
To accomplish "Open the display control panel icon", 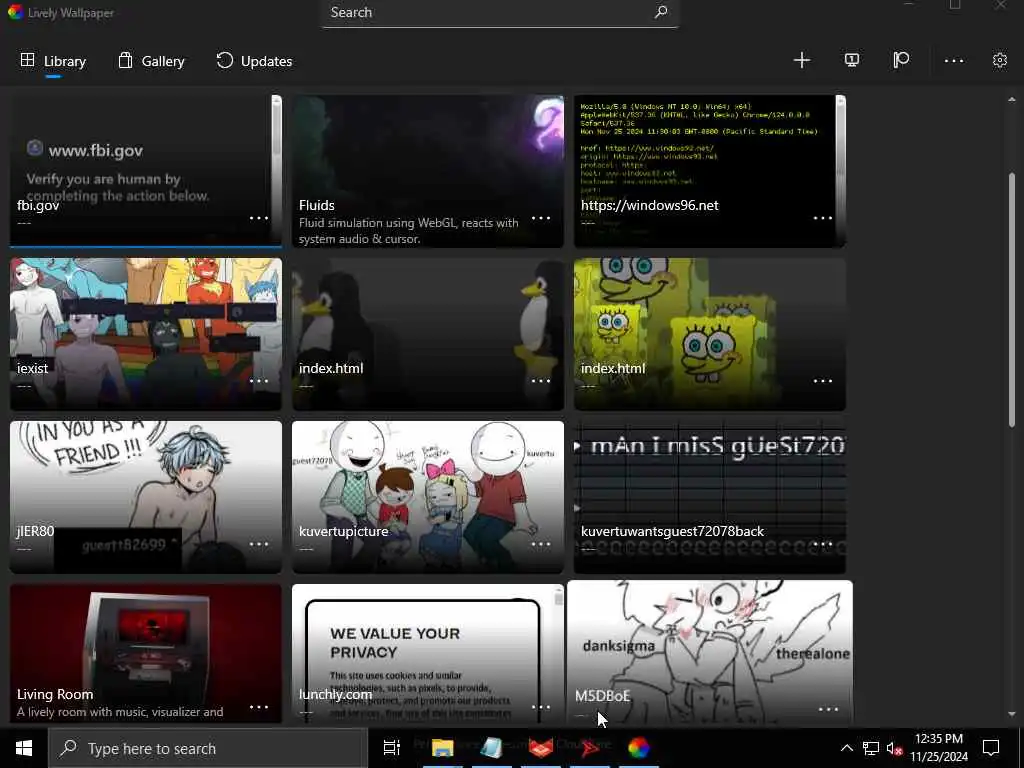I will point(852,60).
